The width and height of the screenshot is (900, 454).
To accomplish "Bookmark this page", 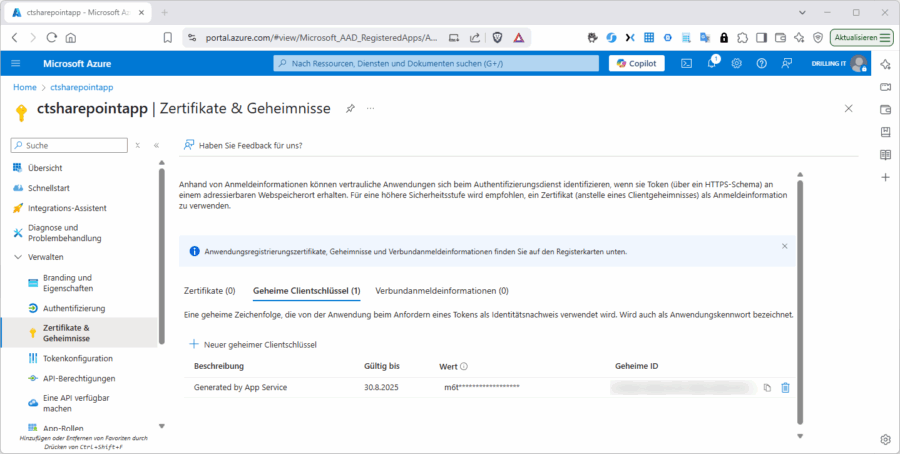I will (x=168, y=38).
